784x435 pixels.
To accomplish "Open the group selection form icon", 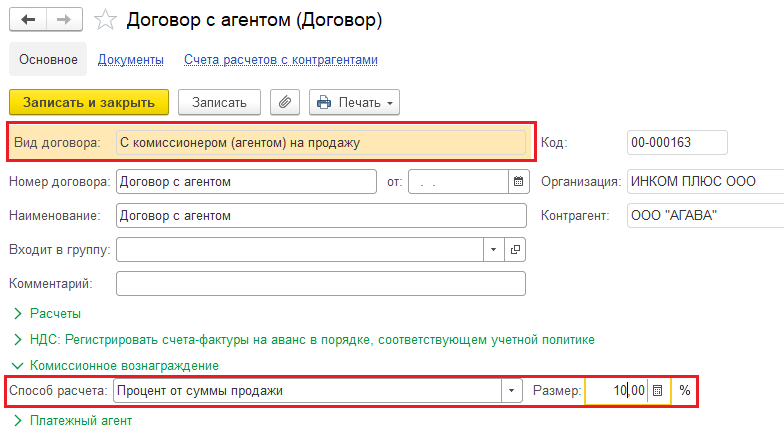I will point(516,249).
